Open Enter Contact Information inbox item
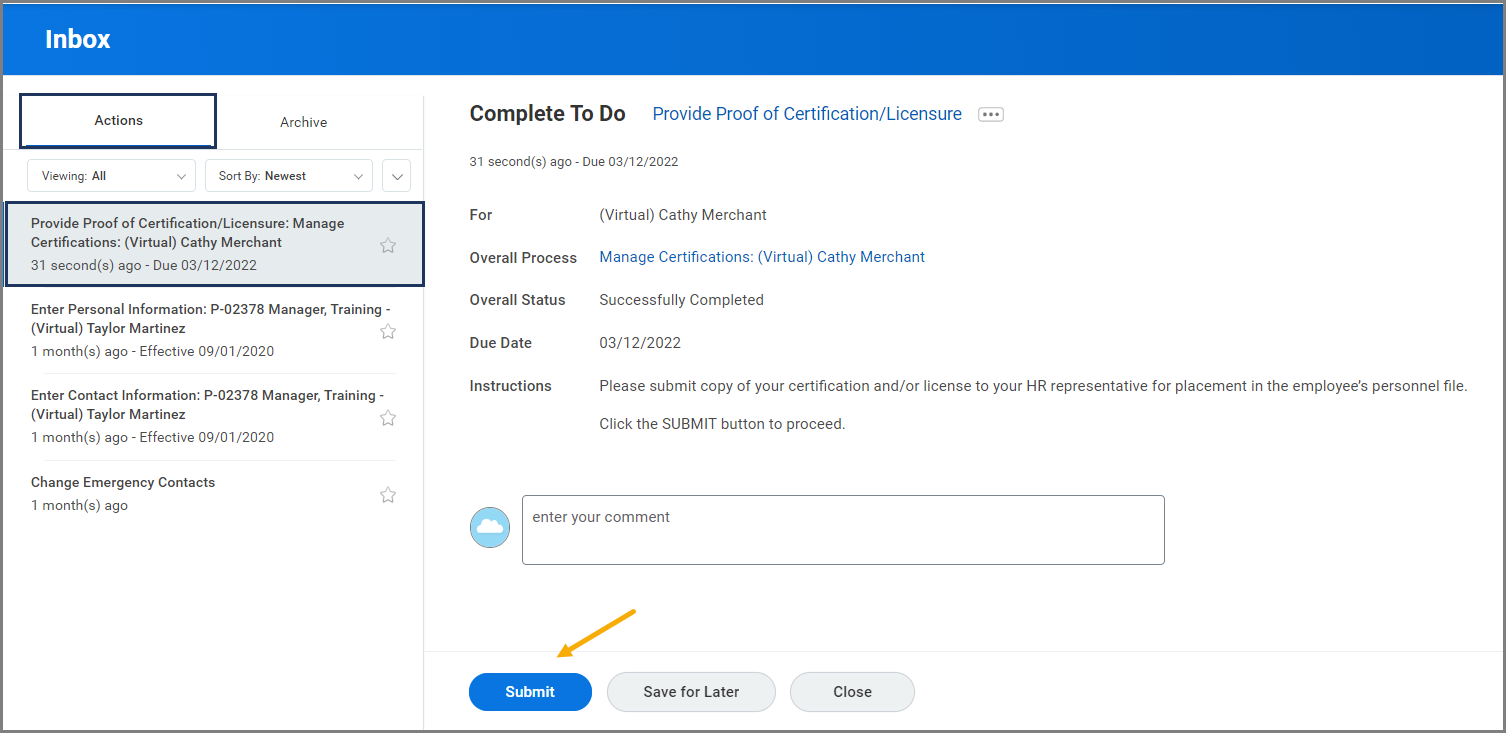1506x733 pixels. click(200, 416)
